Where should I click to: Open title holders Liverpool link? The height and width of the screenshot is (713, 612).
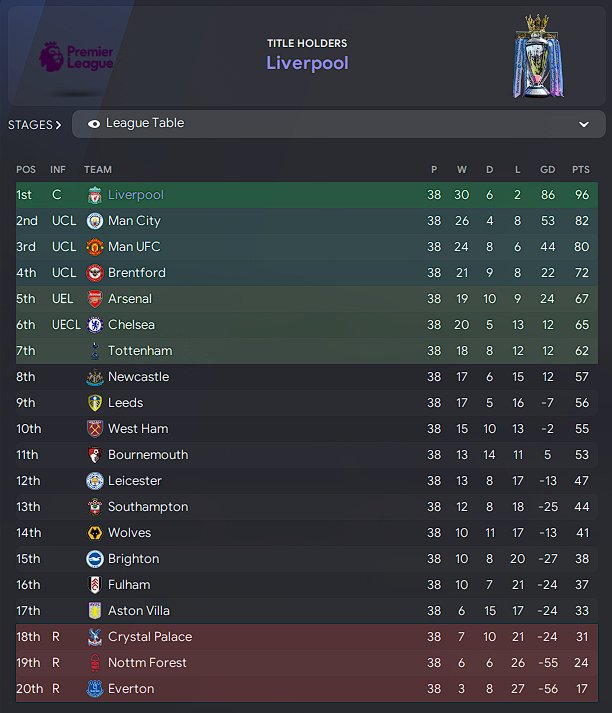tap(306, 63)
